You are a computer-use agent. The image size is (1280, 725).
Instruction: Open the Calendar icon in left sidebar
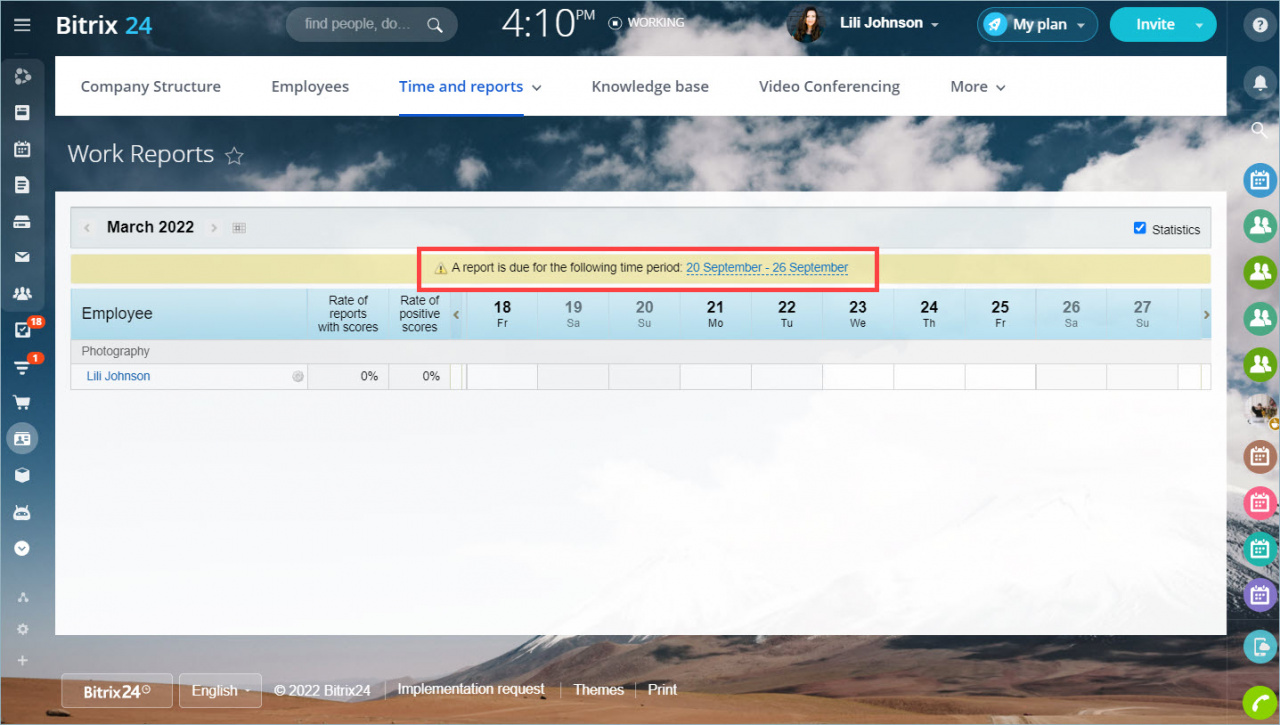(x=22, y=149)
